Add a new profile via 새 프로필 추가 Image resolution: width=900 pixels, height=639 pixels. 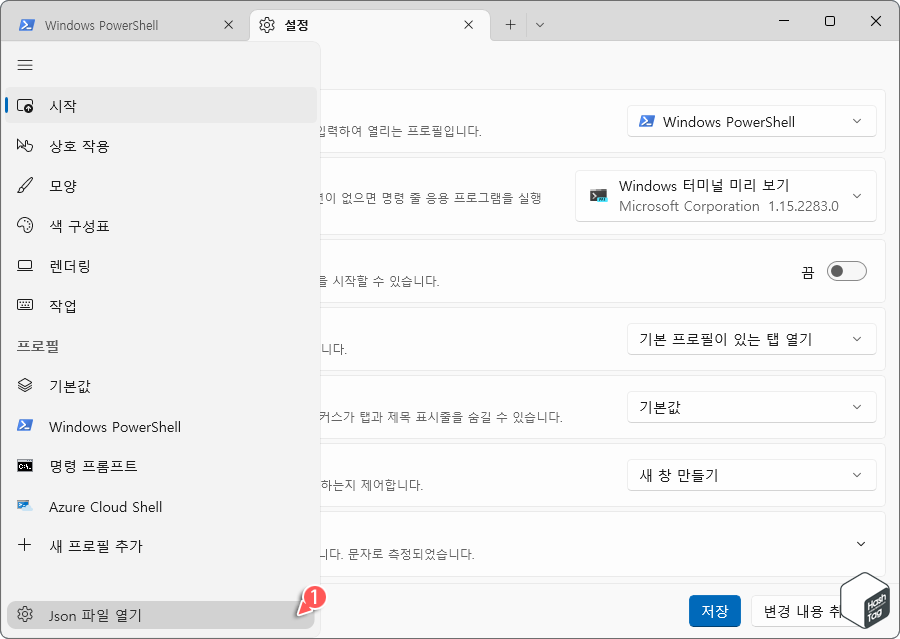[161, 546]
